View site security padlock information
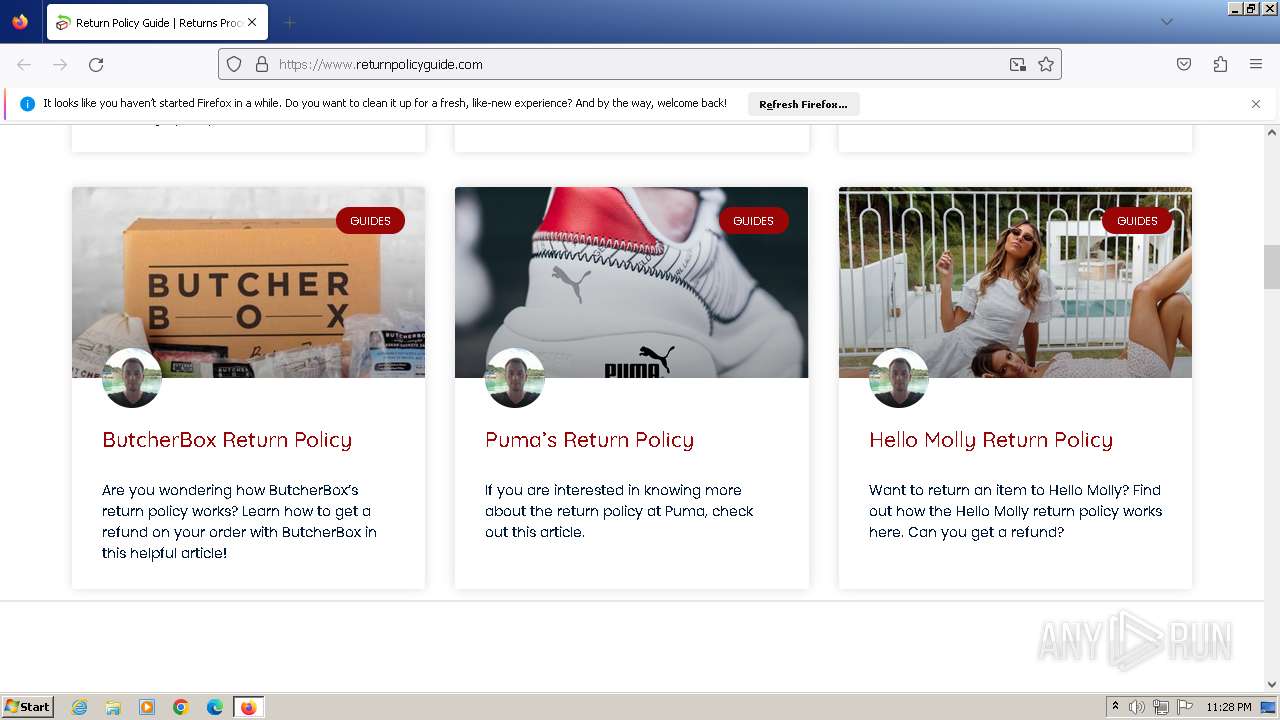 [x=262, y=64]
